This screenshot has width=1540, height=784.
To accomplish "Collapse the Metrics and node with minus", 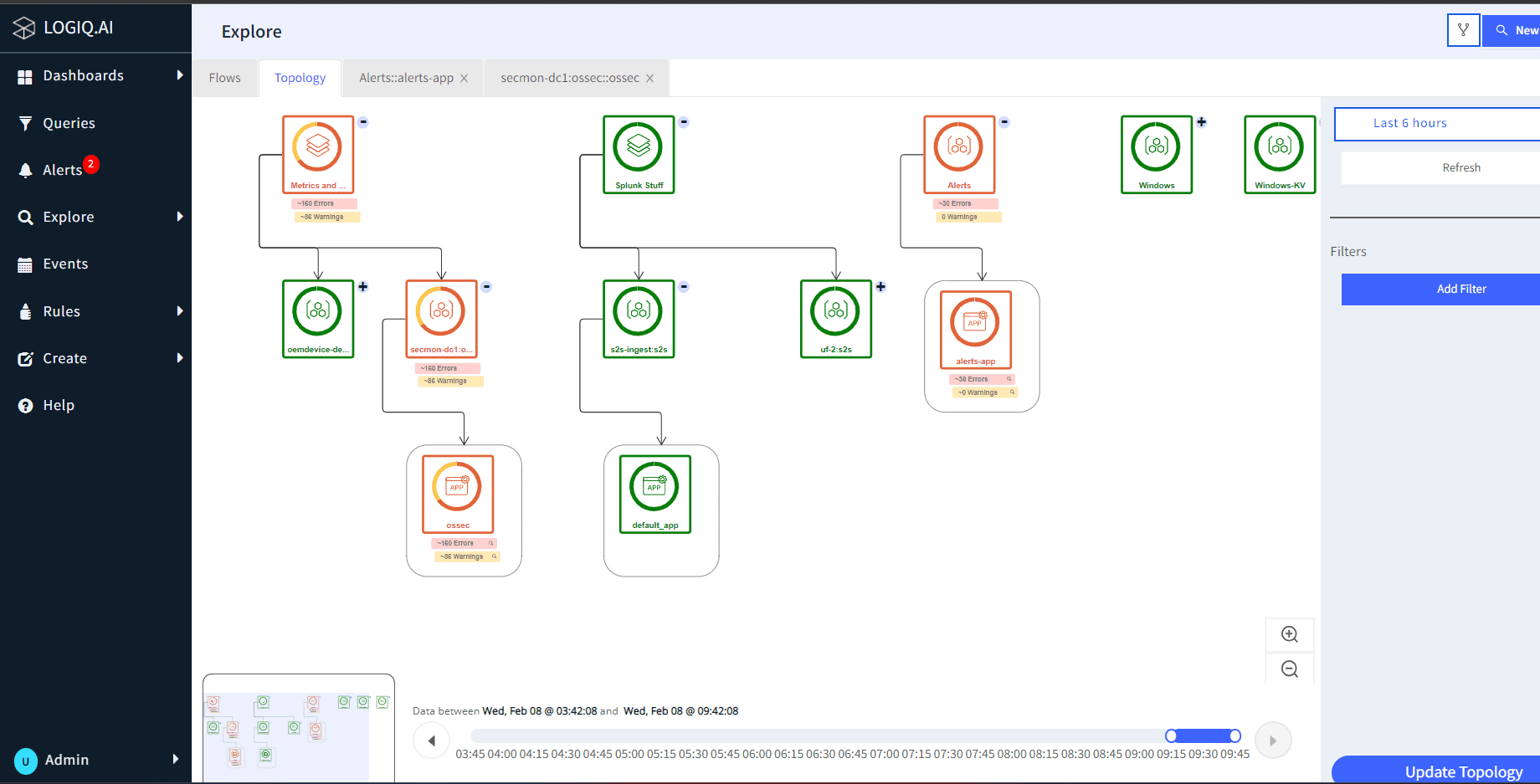I will click(363, 122).
